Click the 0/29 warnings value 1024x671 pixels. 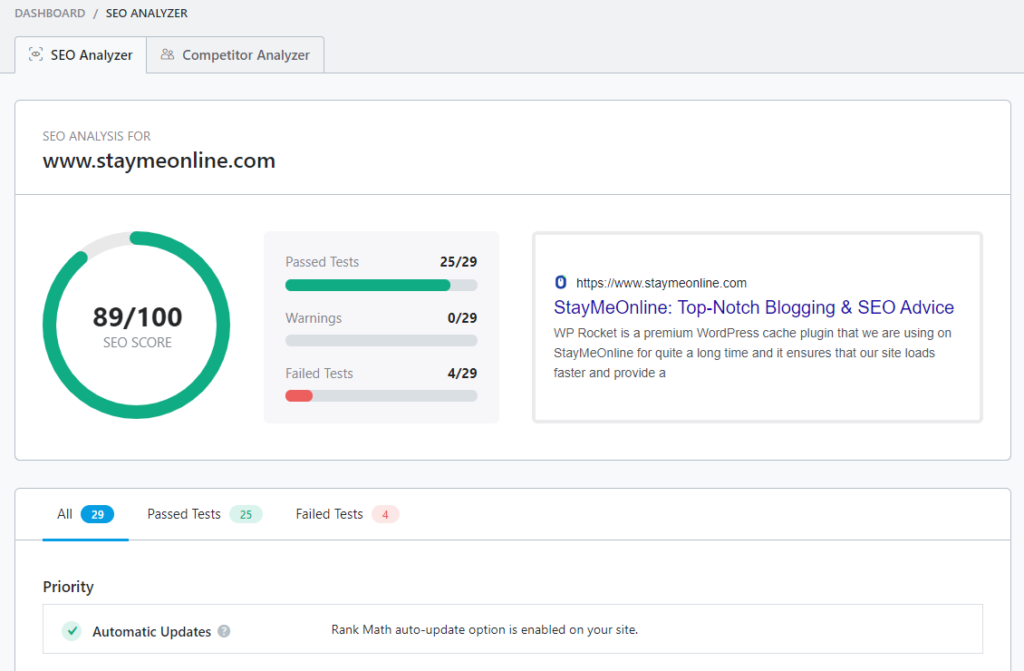point(462,318)
